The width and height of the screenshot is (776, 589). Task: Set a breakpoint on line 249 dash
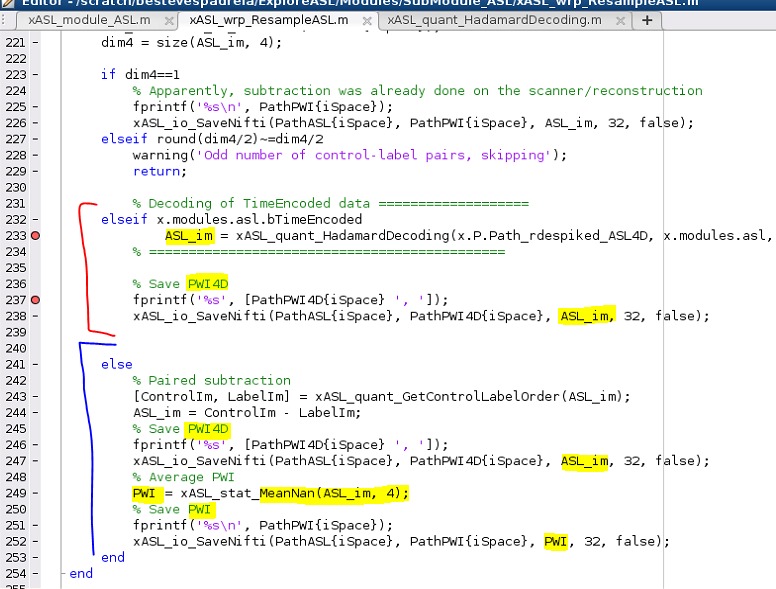(36, 493)
